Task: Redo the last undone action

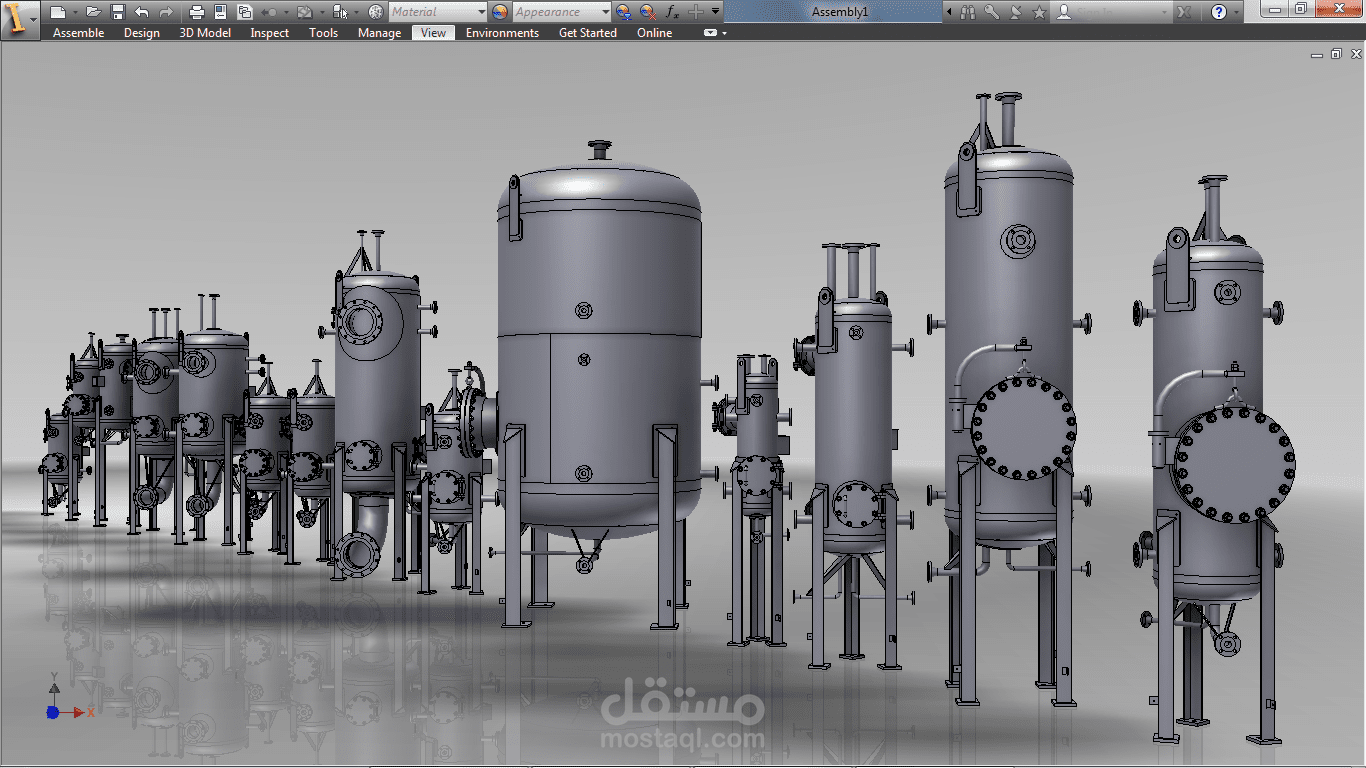Action: click(x=166, y=12)
